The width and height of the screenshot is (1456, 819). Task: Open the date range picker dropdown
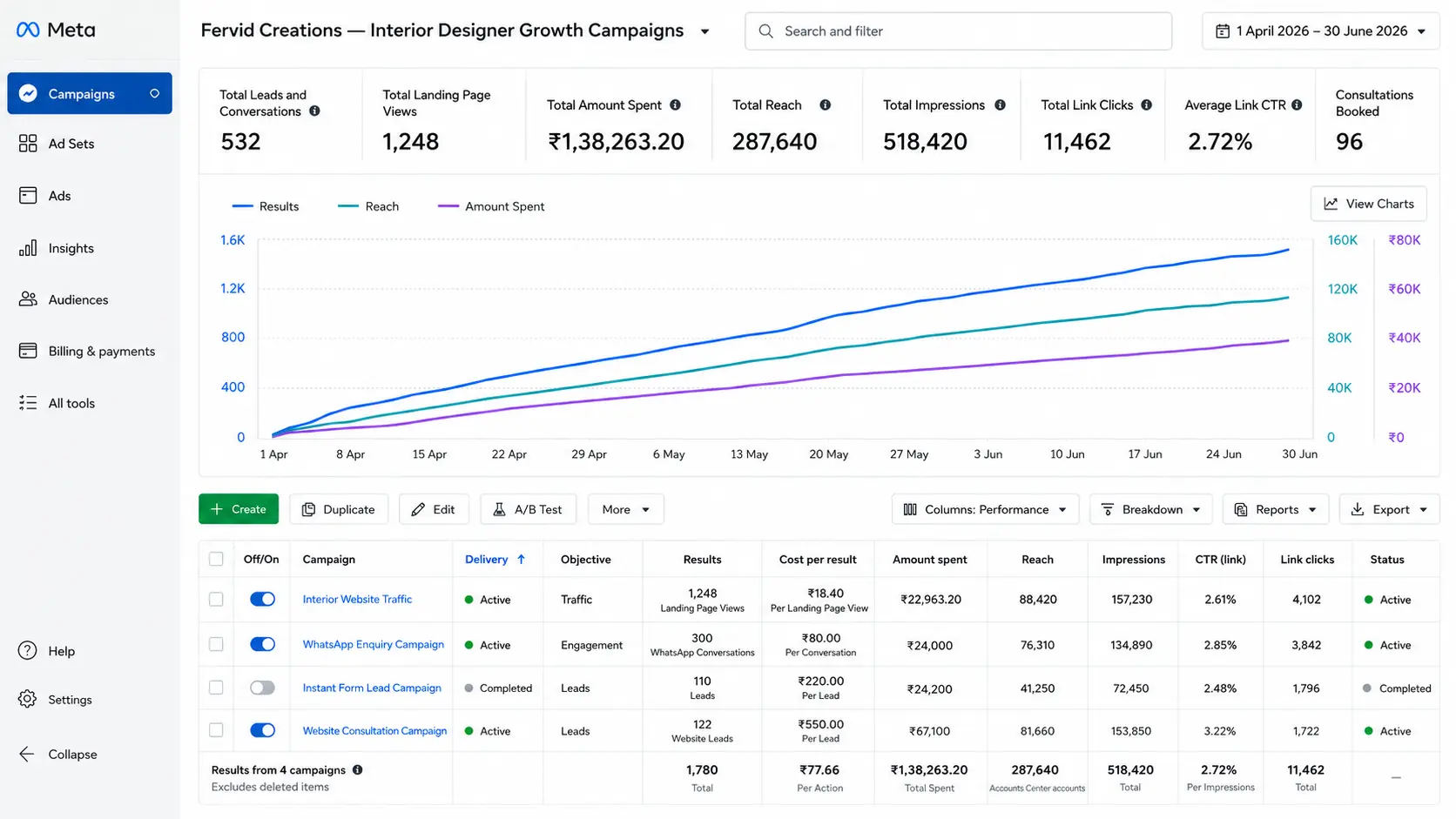(1321, 31)
